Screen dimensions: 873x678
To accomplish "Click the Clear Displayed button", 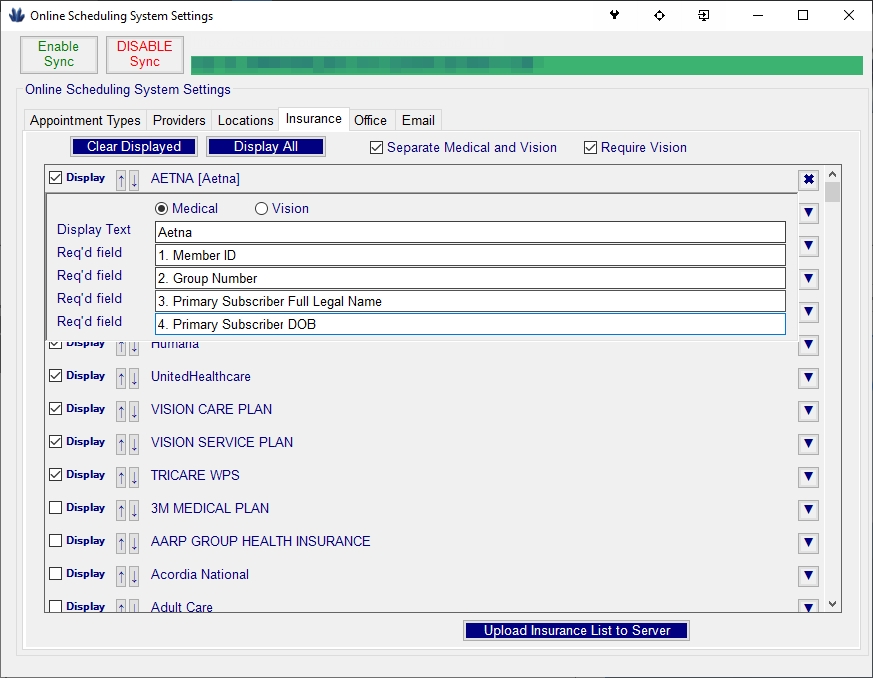I will 134,147.
